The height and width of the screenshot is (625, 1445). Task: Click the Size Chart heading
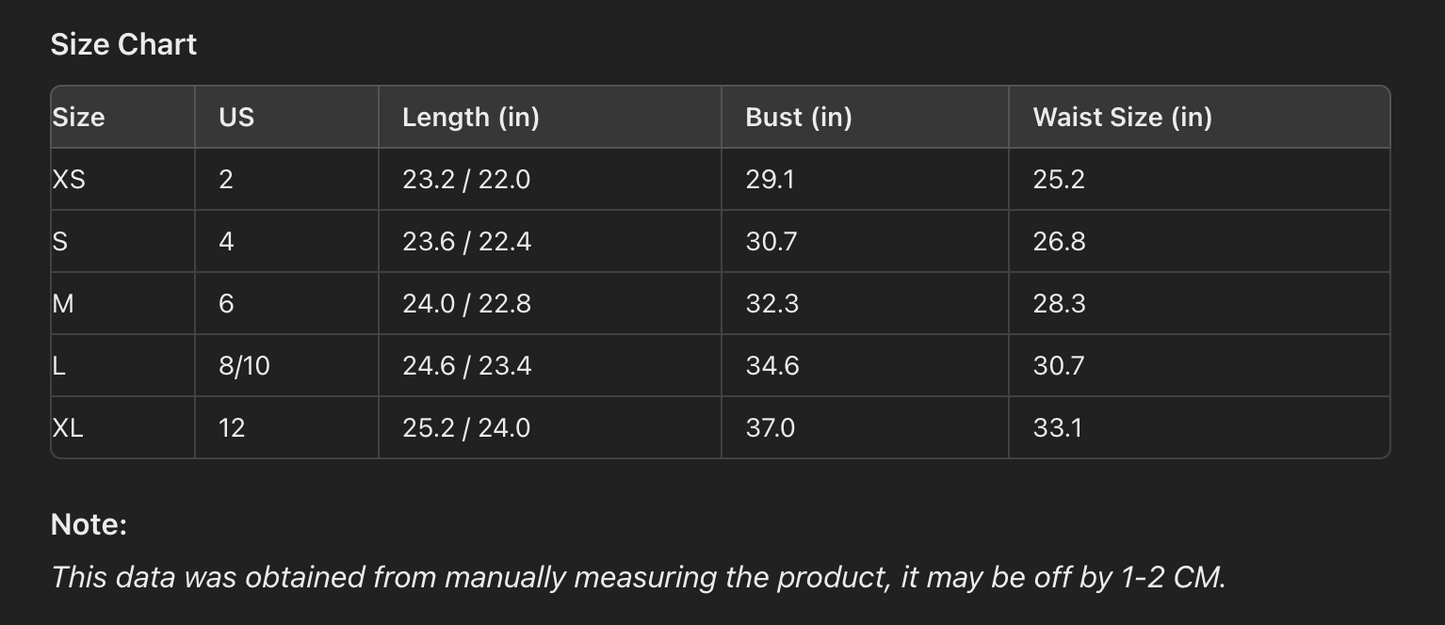pos(124,44)
